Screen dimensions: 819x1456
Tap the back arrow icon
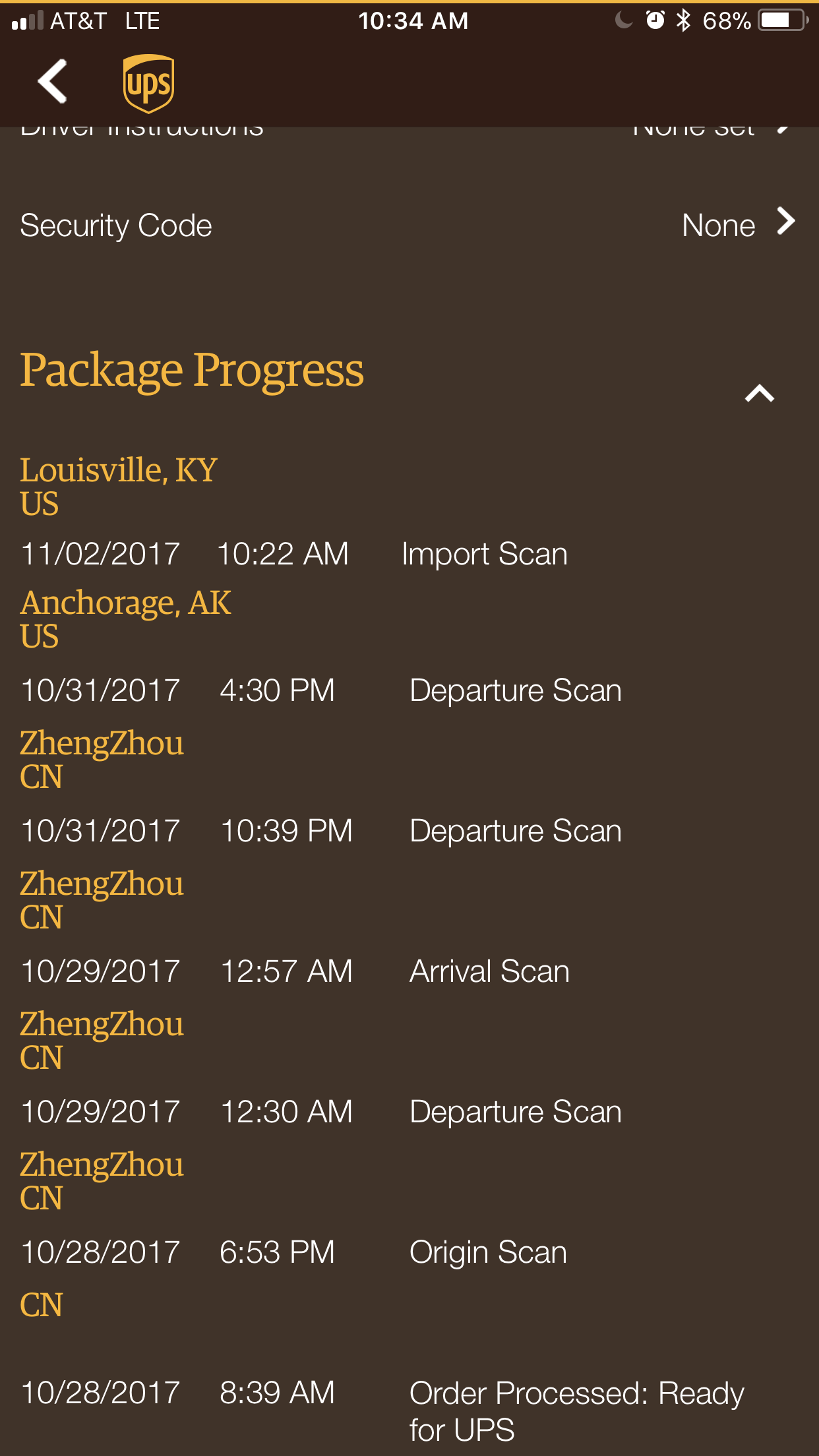(x=53, y=82)
